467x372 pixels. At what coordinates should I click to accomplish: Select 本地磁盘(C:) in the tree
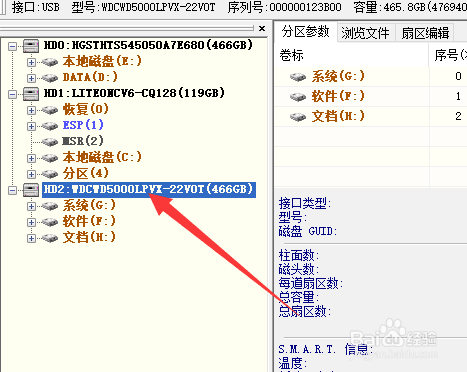[x=102, y=157]
